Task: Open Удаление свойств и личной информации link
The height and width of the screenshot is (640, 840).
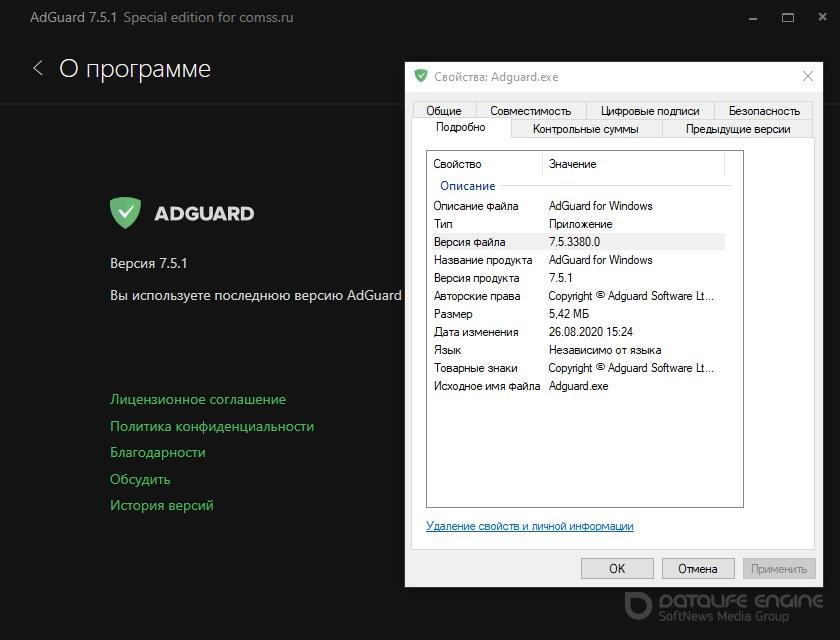Action: click(x=529, y=526)
